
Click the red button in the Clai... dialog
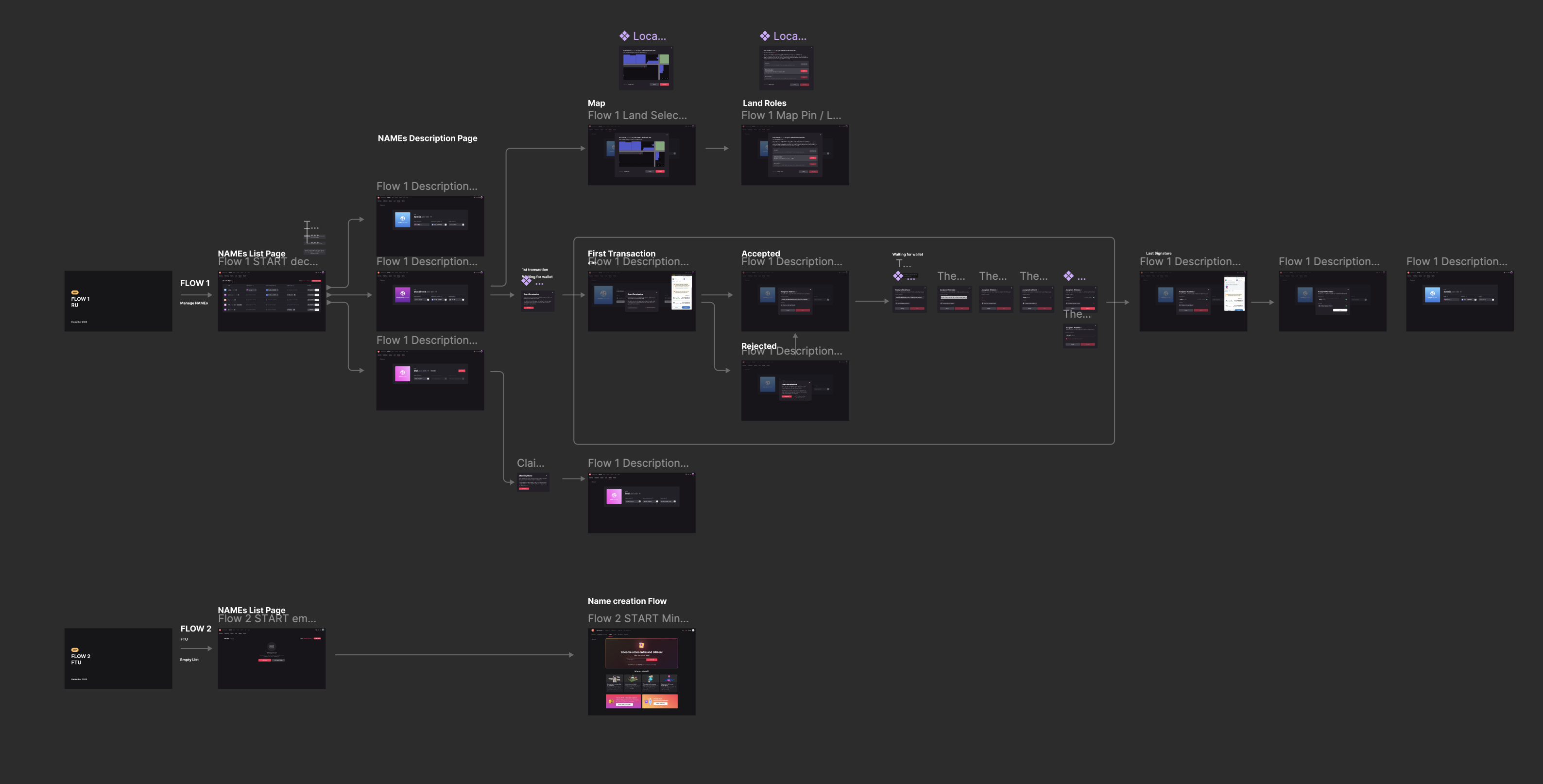pyautogui.click(x=524, y=489)
